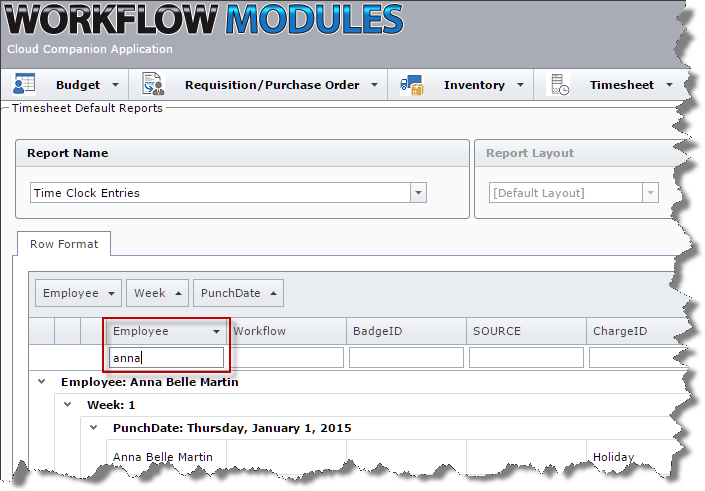The height and width of the screenshot is (491, 705).
Task: Sort by the BadgeID column header
Action: point(406,331)
